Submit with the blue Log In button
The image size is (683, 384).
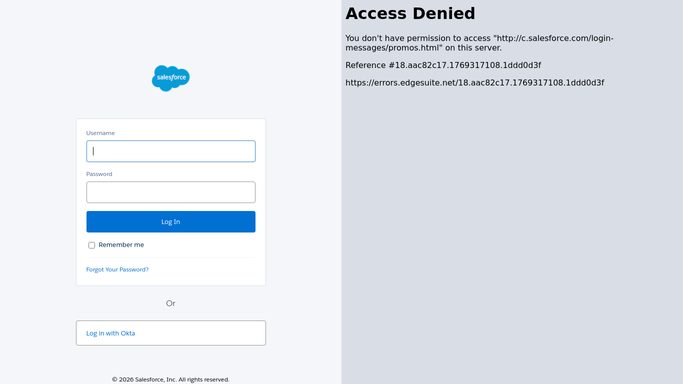coord(171,222)
